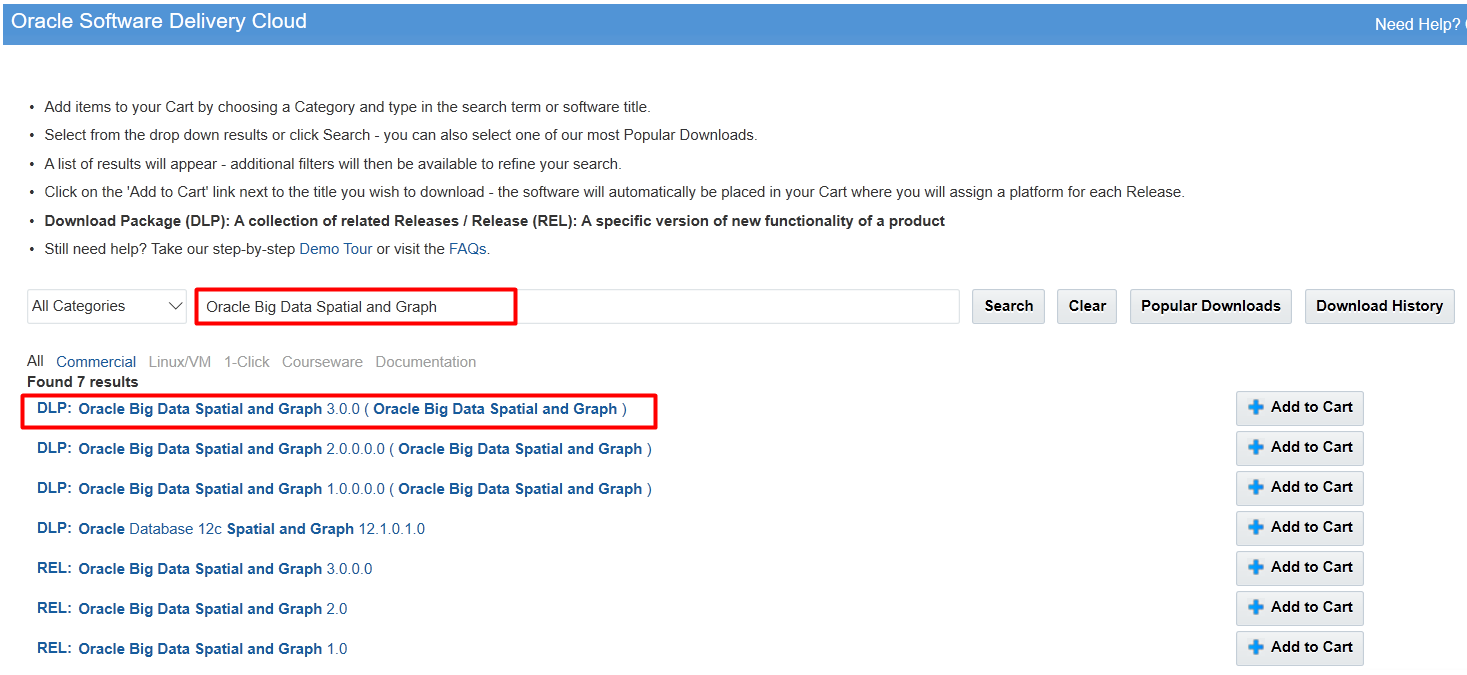This screenshot has height=675, width=1467.
Task: Switch to the Linux/VM filter tab
Action: [180, 362]
